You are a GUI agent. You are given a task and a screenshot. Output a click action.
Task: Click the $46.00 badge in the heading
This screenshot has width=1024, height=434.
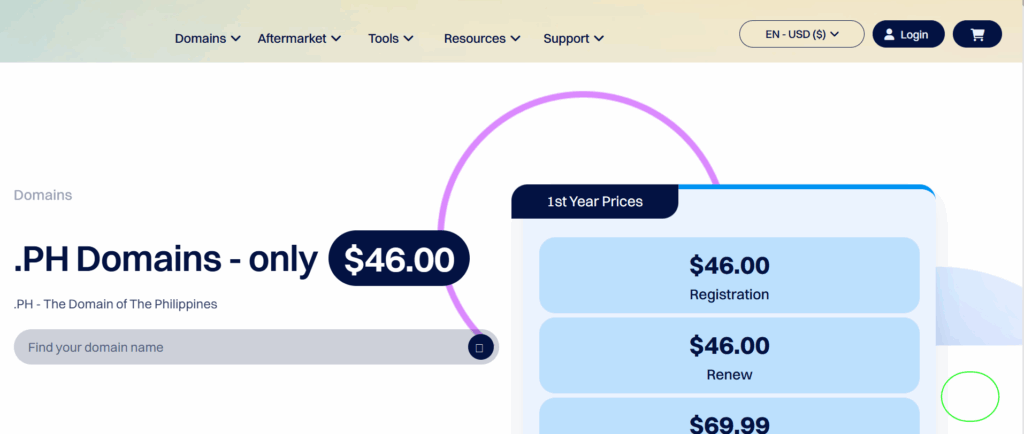[x=399, y=258]
